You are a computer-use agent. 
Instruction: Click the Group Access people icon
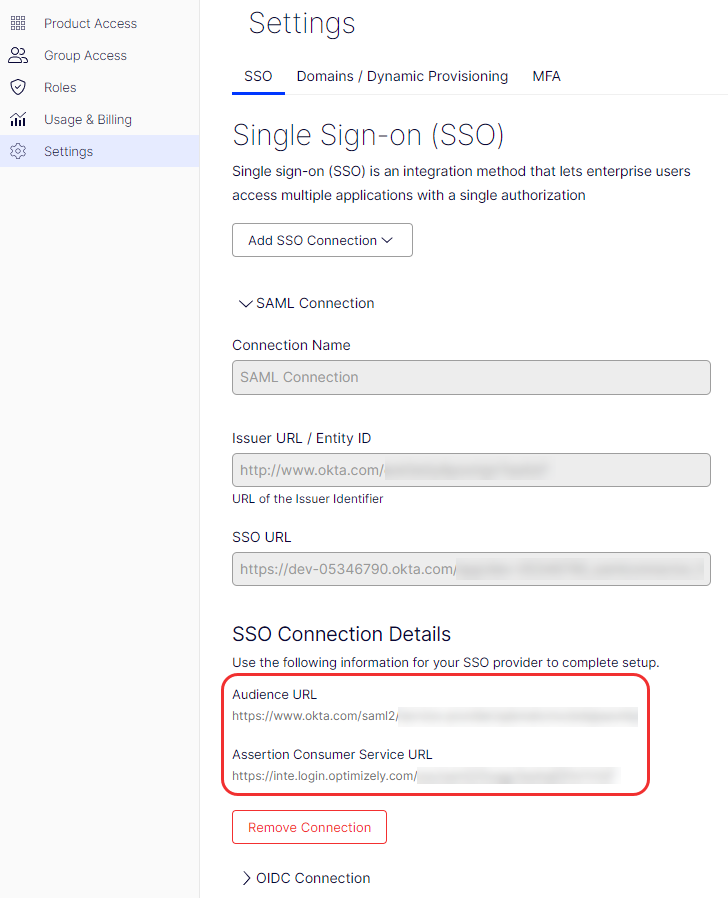18,56
